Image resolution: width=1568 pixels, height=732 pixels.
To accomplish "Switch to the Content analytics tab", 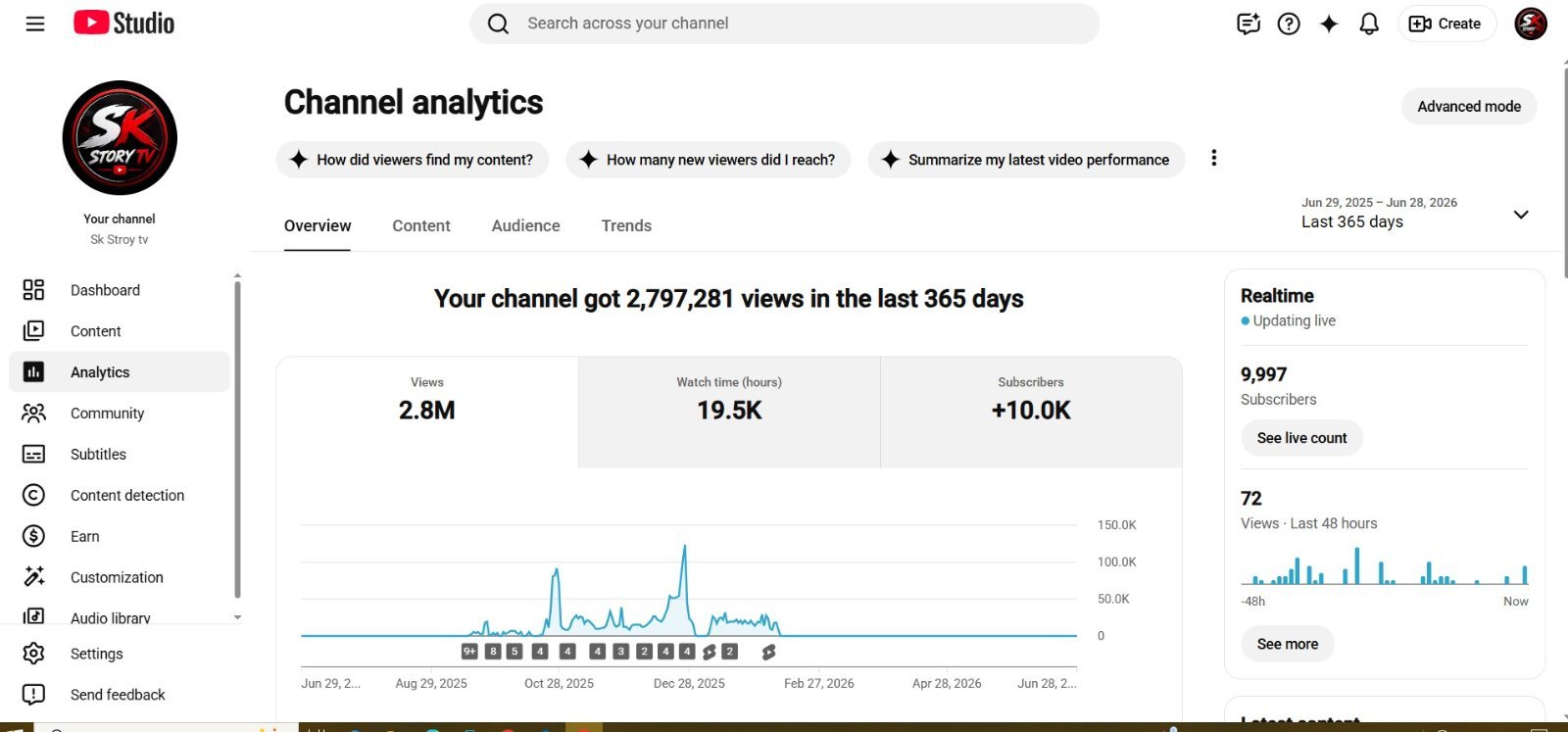I will click(421, 225).
